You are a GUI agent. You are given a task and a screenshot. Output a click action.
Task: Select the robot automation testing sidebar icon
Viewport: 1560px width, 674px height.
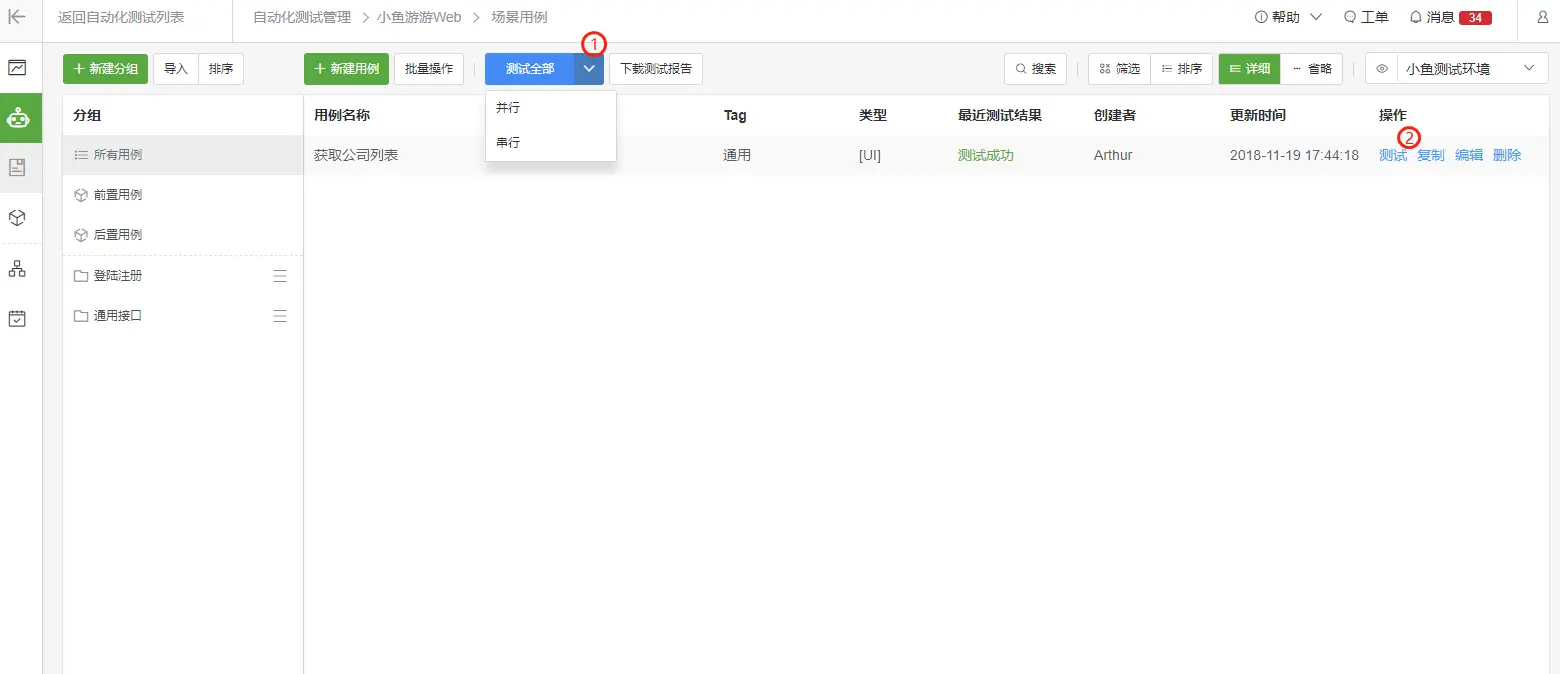point(20,117)
